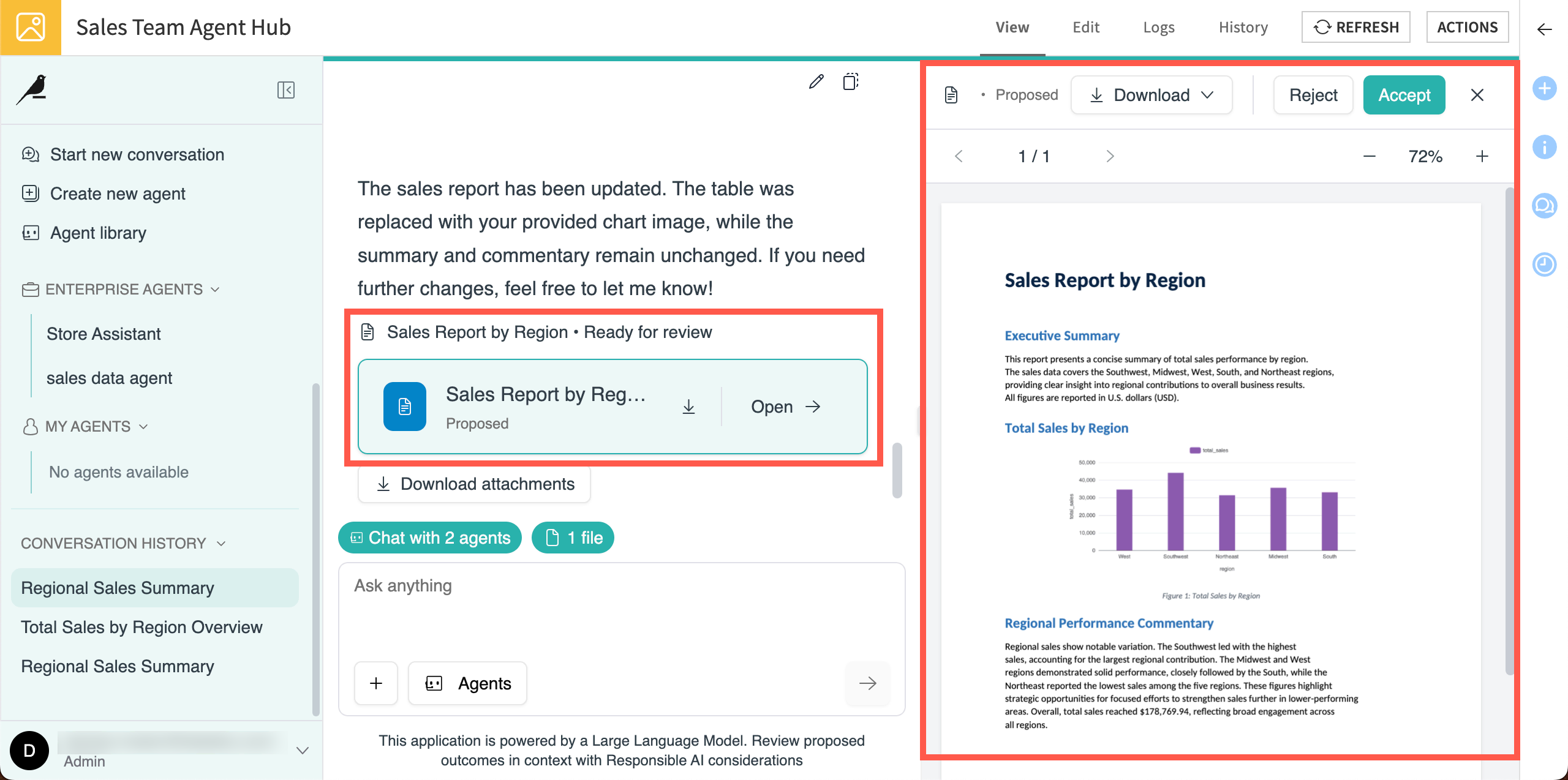Viewport: 1568px width, 780px height.
Task: Go to next page in document preview
Action: click(x=1110, y=156)
